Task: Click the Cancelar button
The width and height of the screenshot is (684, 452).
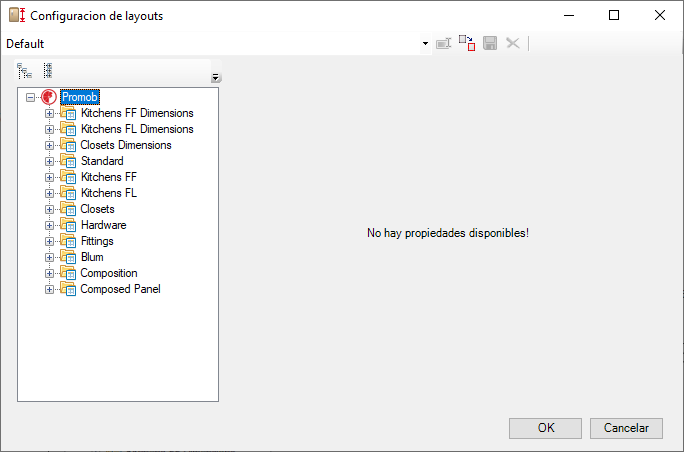Action: coord(626,428)
